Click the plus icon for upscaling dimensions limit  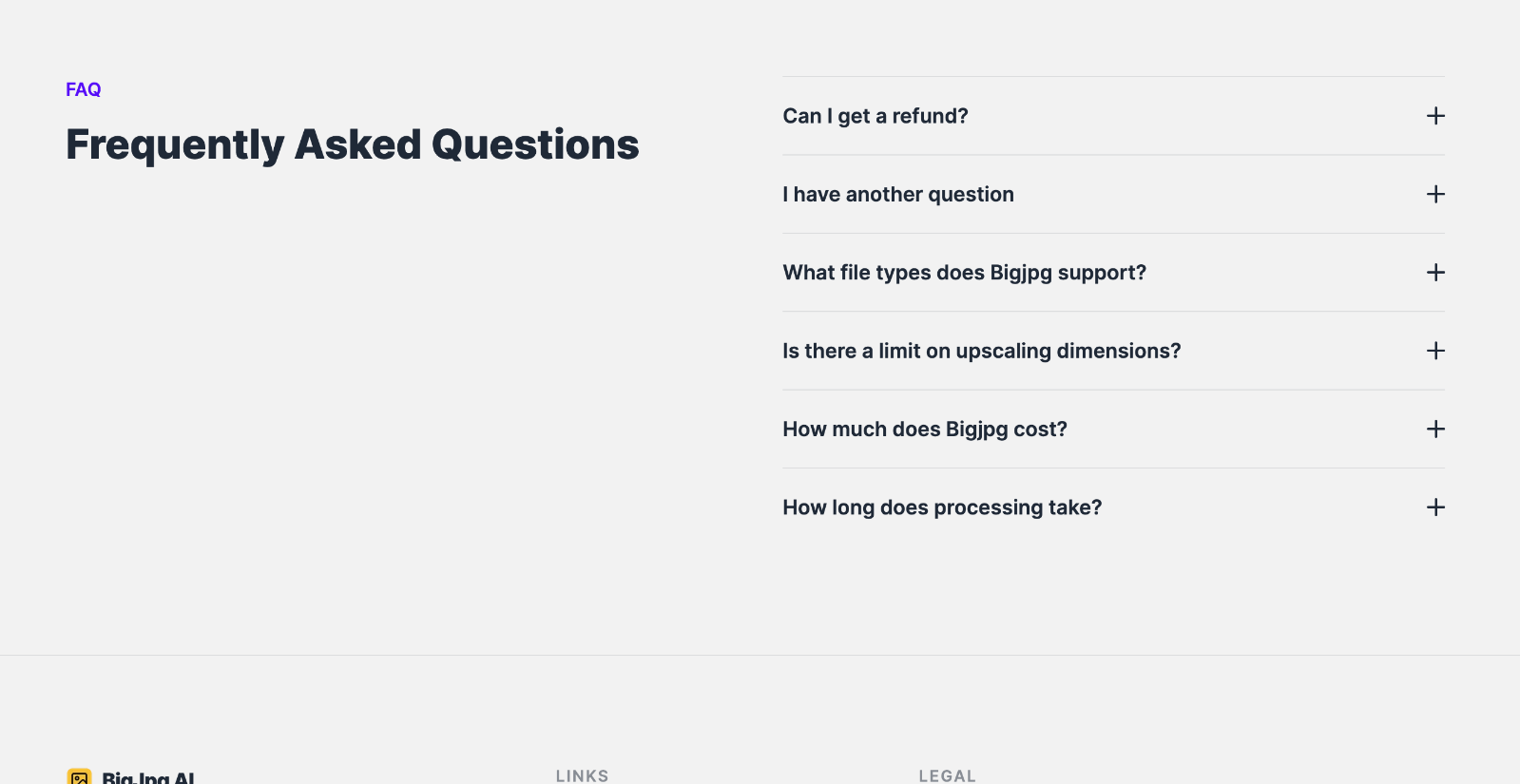click(x=1435, y=351)
